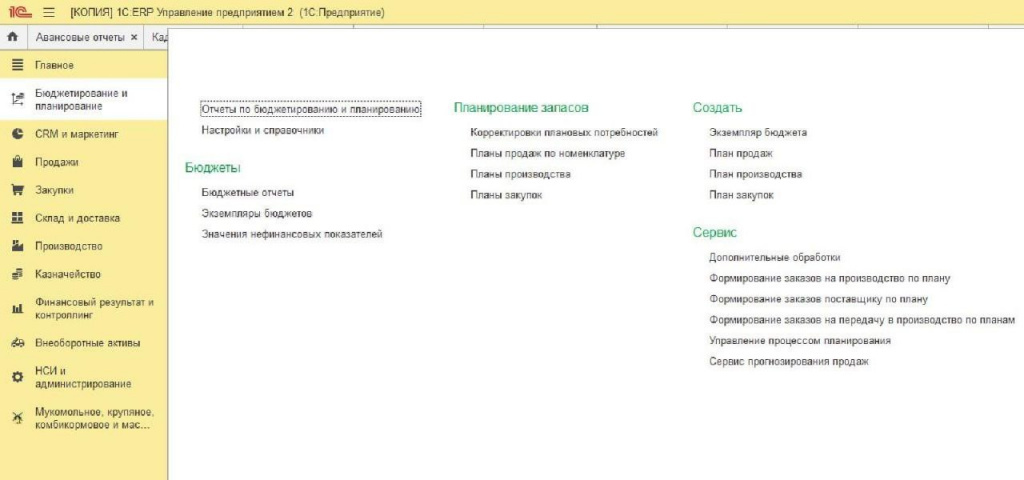Click the Бюджетирование и планирование chart icon
The height and width of the screenshot is (480, 1024).
[x=18, y=99]
